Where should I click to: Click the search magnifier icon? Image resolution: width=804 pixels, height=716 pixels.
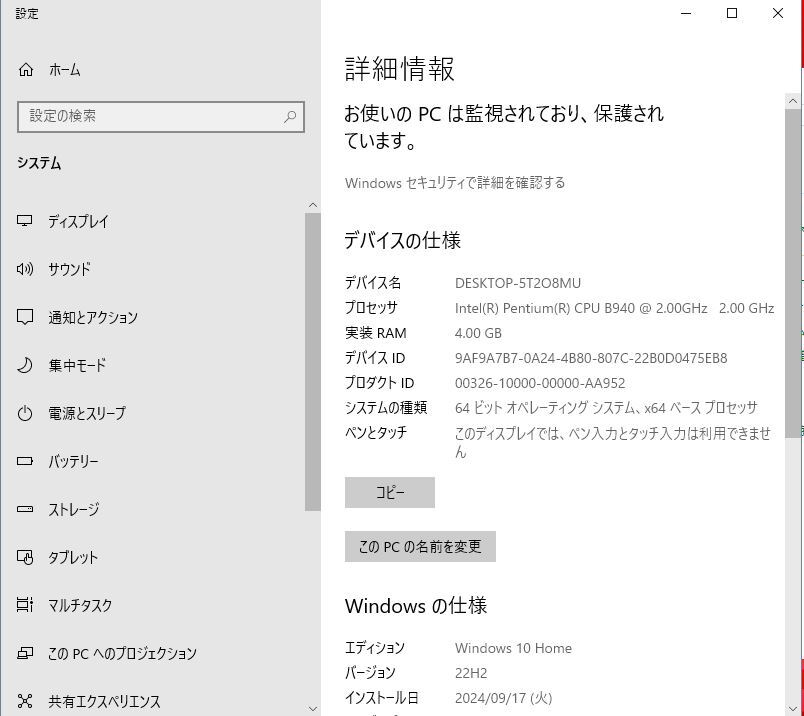tap(290, 116)
